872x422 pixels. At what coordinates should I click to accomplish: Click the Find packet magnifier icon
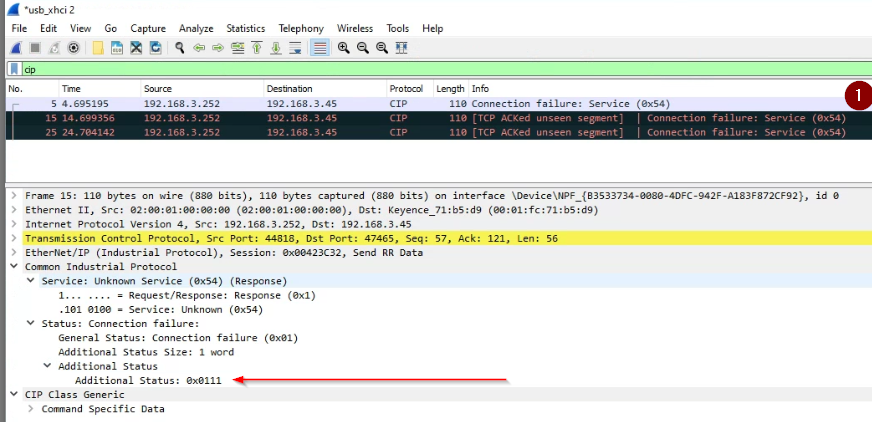tap(180, 48)
